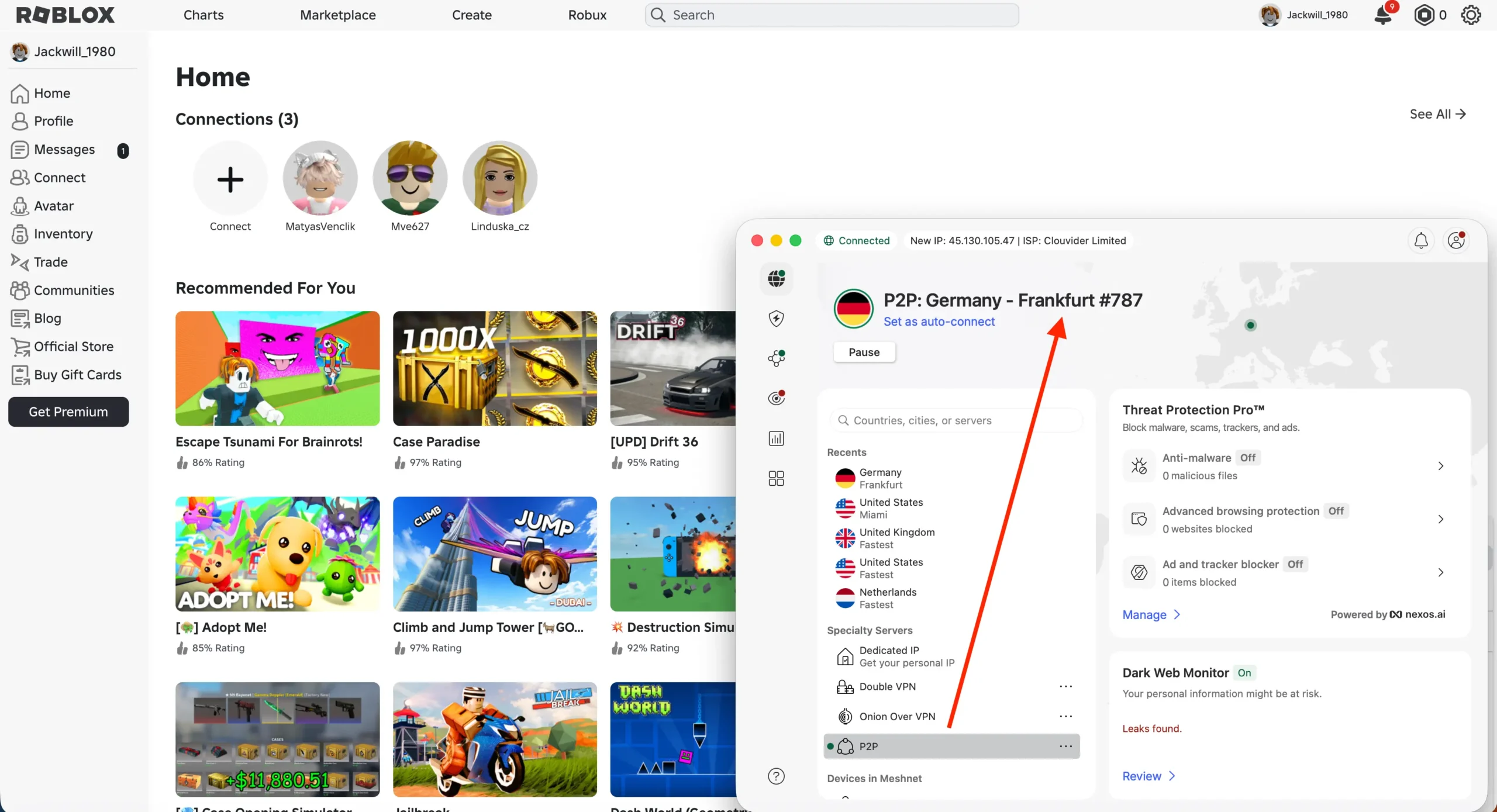Open the Threat Protection shield in NordVPN sidebar
Image resolution: width=1497 pixels, height=812 pixels.
(776, 319)
